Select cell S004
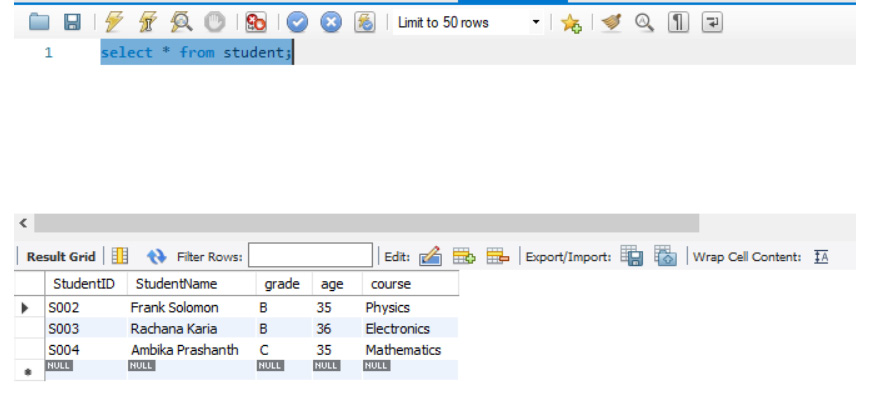Viewport: 870px width, 418px height. point(85,350)
